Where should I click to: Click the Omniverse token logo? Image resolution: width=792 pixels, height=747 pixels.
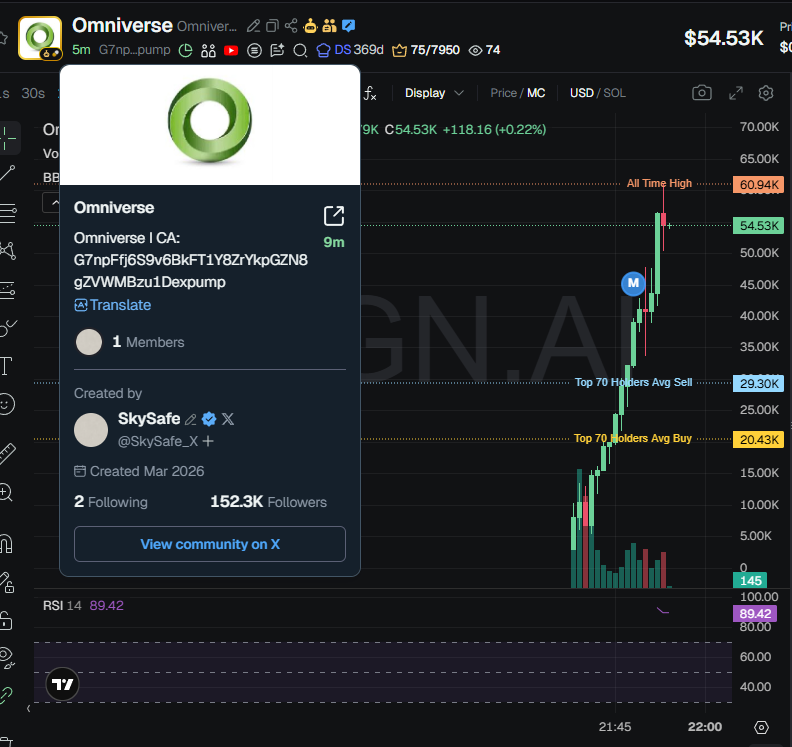40,38
